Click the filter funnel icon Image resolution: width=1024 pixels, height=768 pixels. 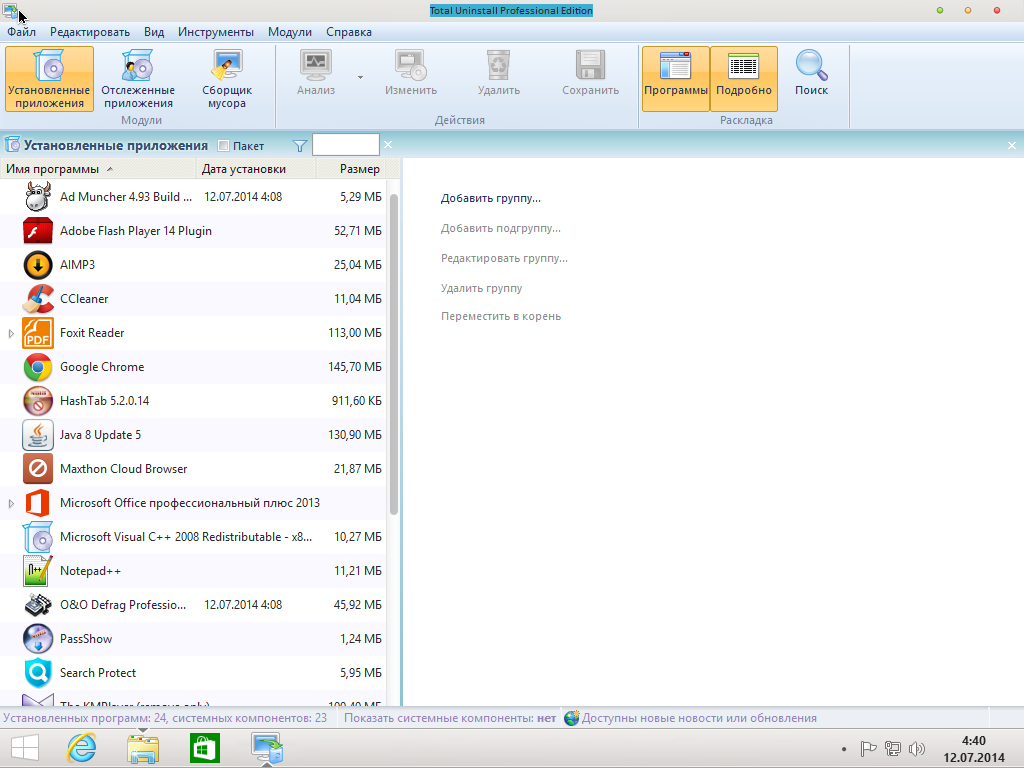coord(299,146)
